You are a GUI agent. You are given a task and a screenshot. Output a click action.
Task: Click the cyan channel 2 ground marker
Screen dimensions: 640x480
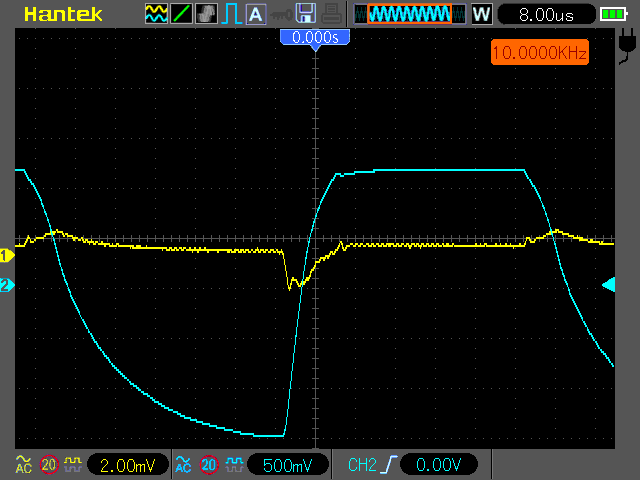coord(7,284)
